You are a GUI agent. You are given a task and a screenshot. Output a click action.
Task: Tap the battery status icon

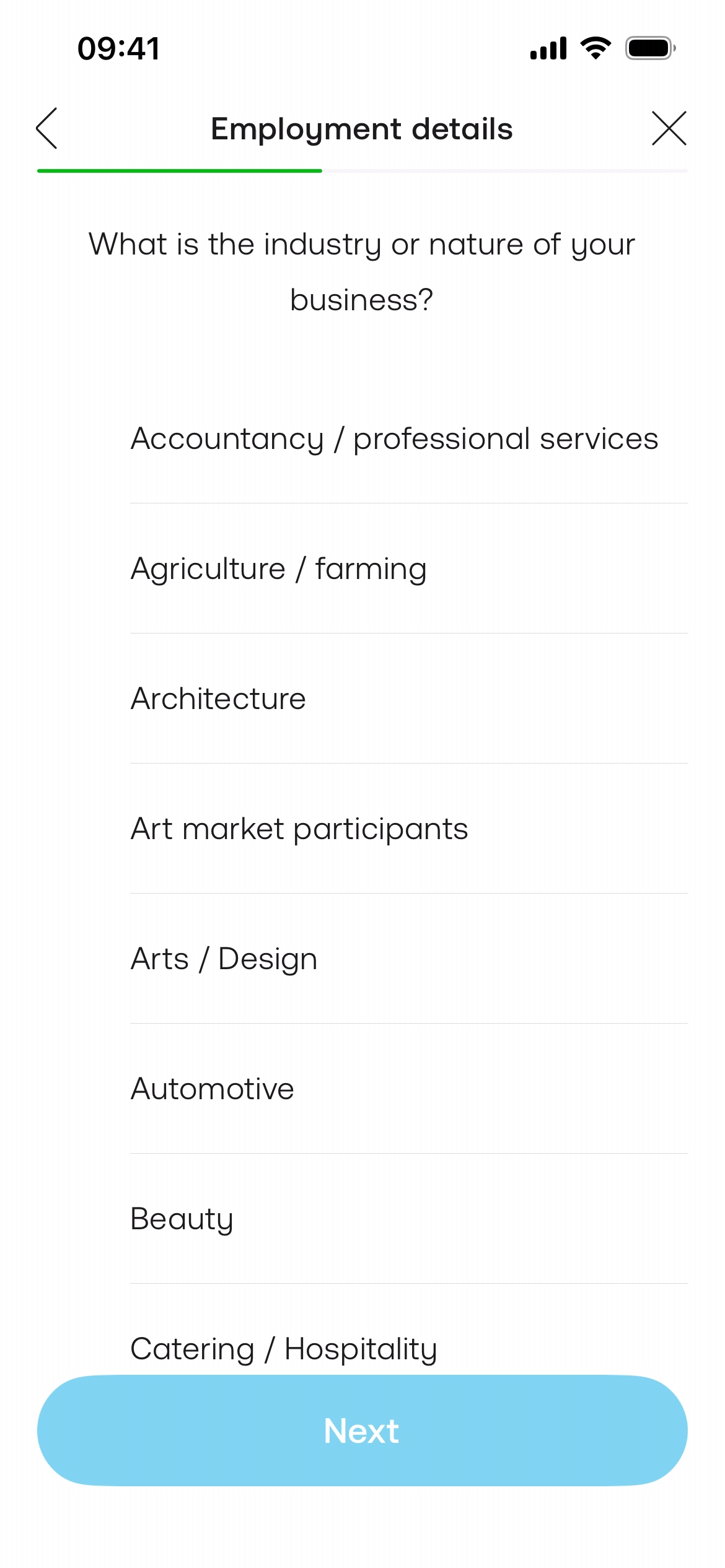tap(649, 48)
